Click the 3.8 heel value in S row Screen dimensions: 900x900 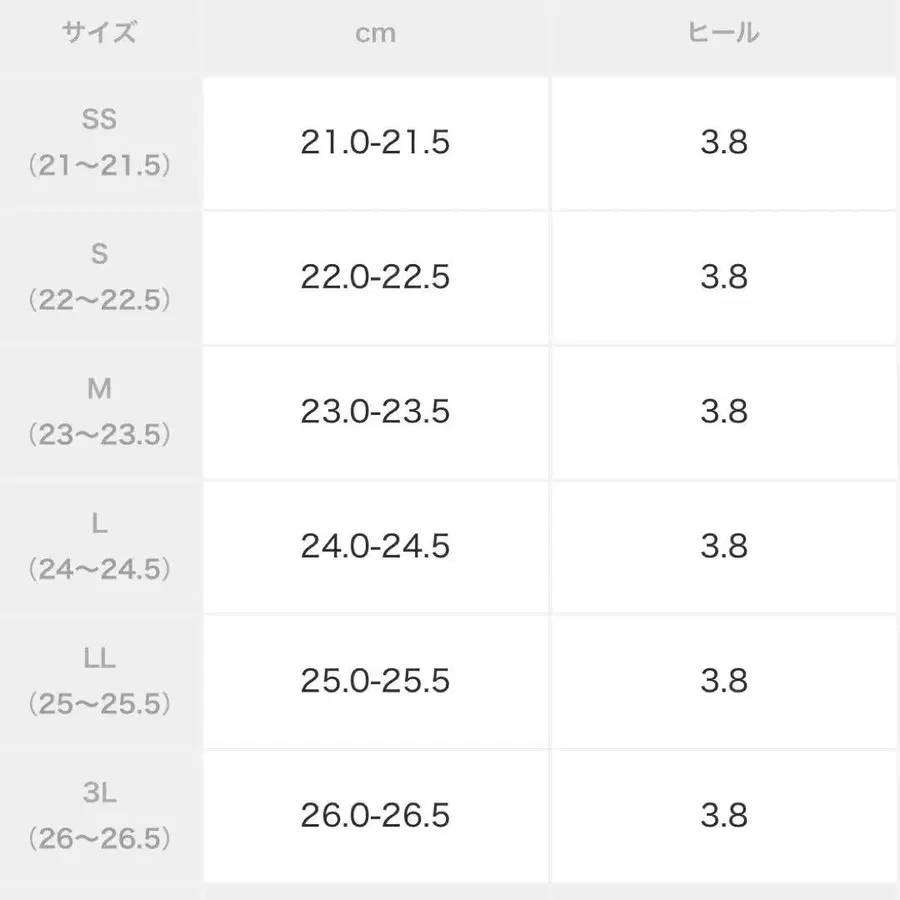tap(724, 277)
